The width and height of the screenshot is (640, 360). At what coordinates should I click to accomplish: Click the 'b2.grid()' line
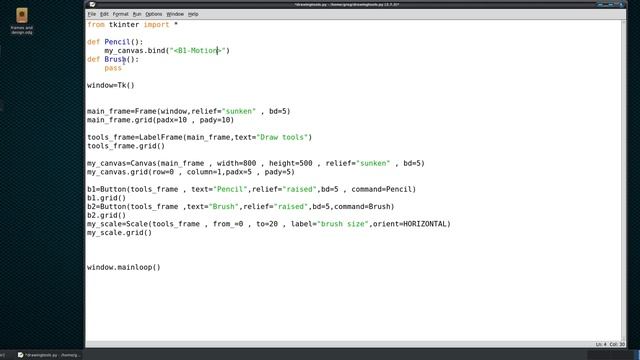[107, 215]
